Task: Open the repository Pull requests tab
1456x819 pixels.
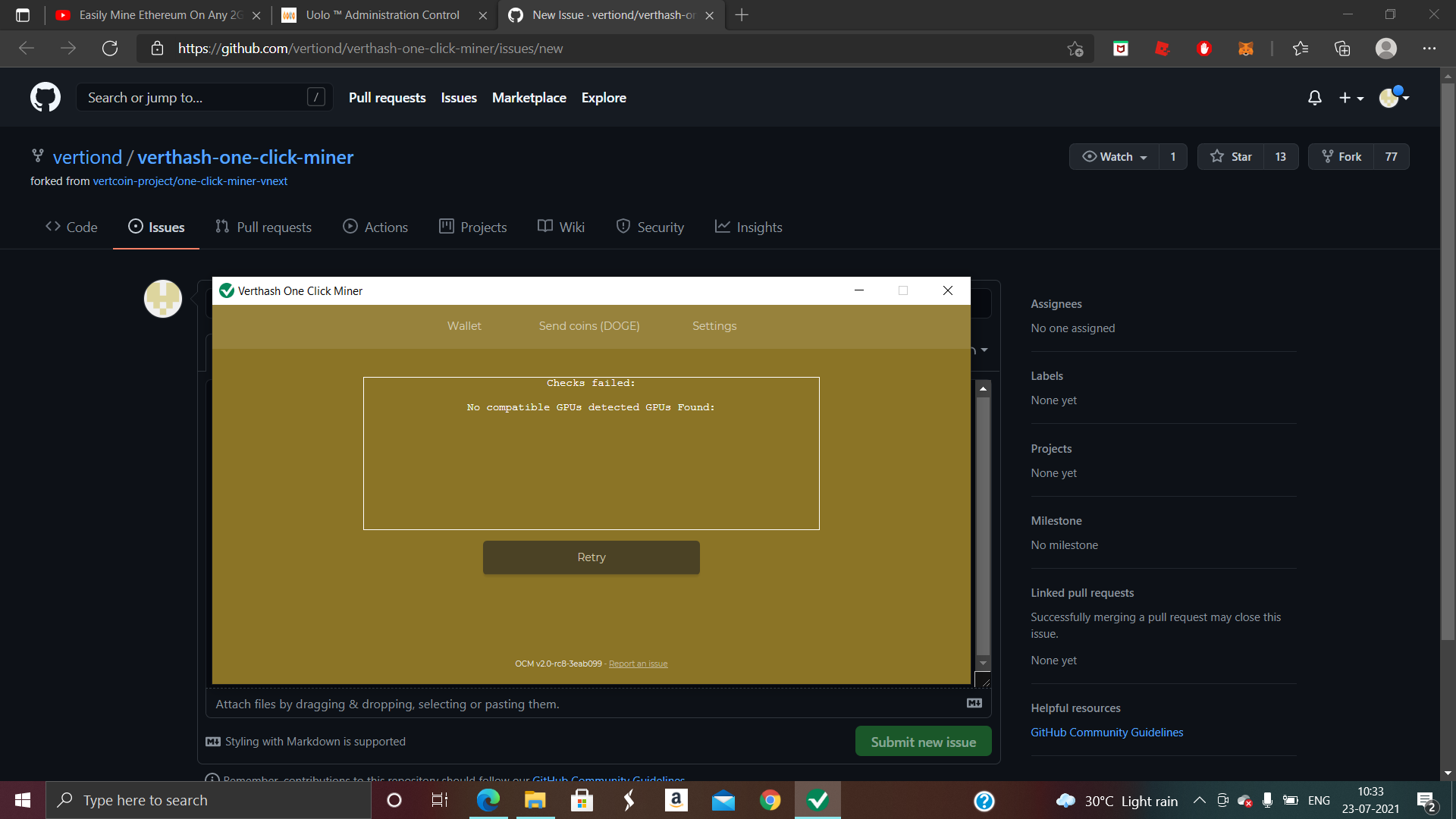Action: [x=263, y=227]
